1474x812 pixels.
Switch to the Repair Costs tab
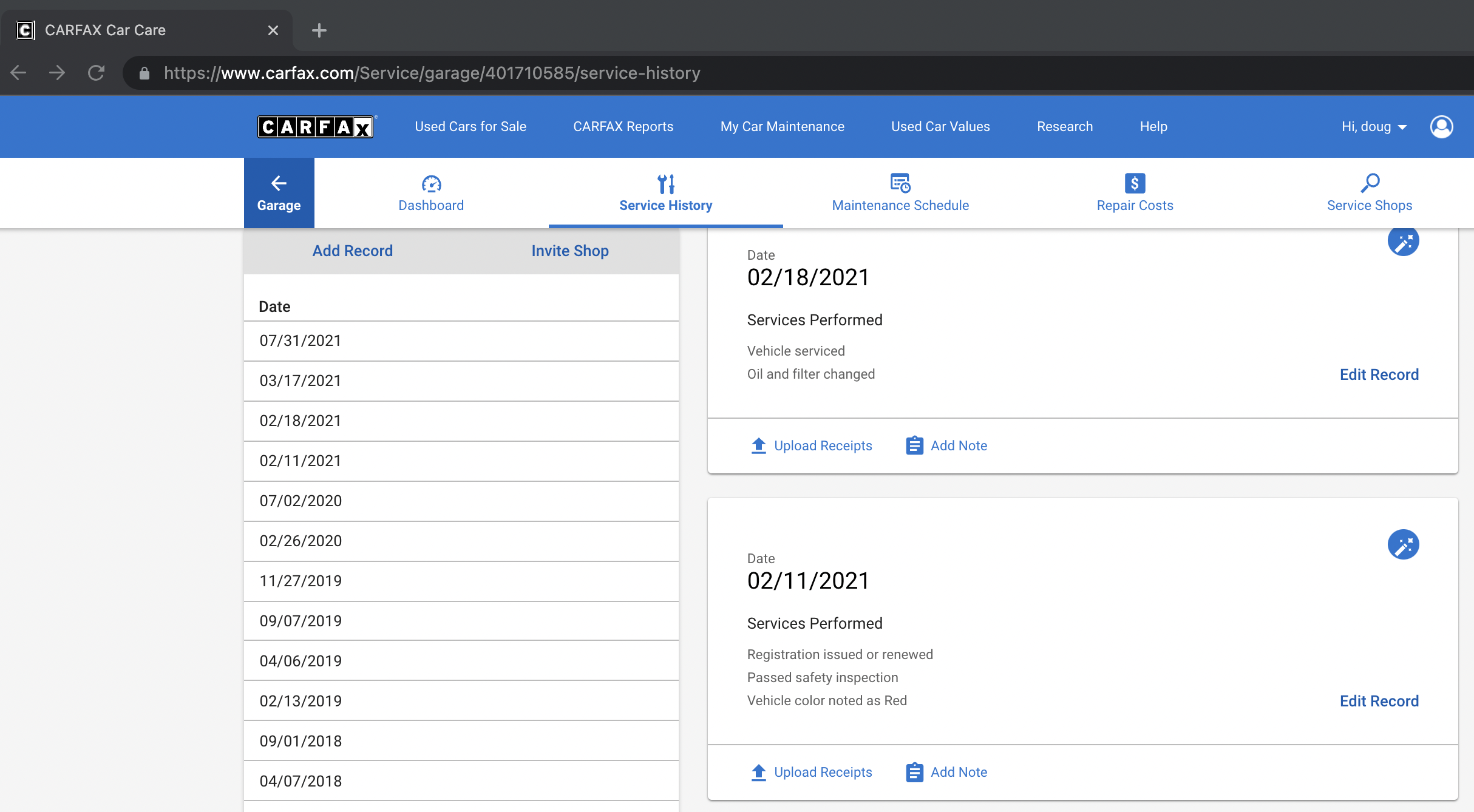click(1135, 193)
